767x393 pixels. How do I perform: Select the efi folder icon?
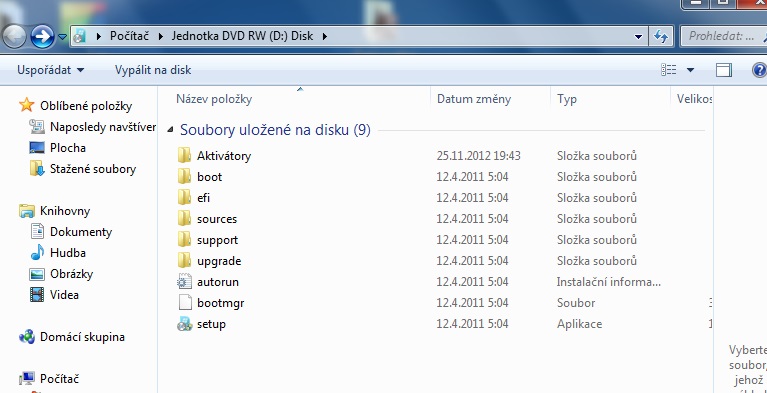184,198
